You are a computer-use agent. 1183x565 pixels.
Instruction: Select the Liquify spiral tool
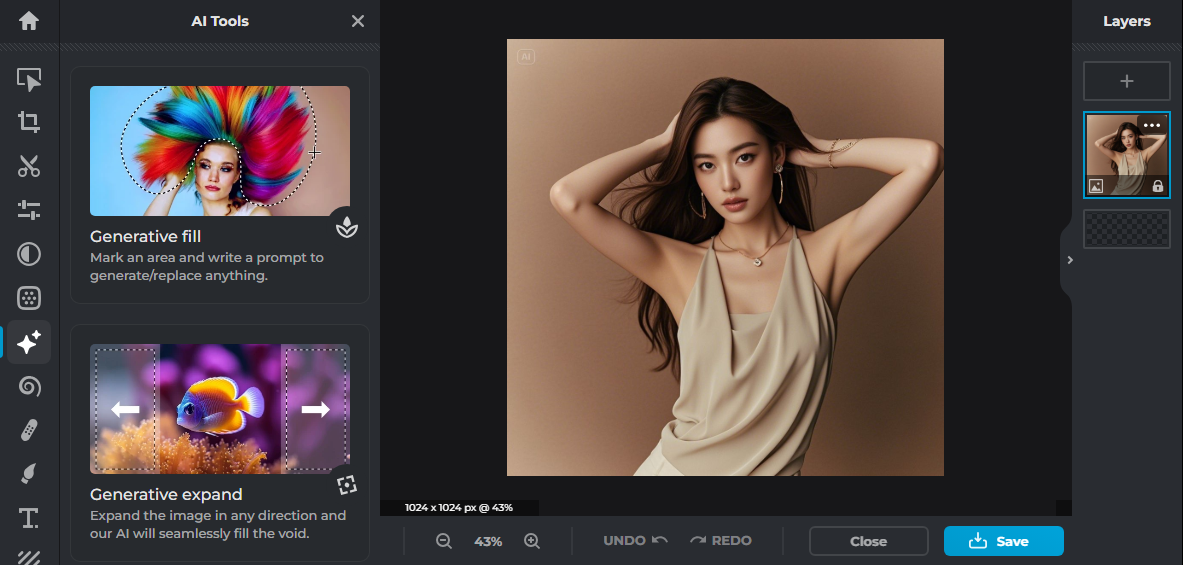point(29,387)
